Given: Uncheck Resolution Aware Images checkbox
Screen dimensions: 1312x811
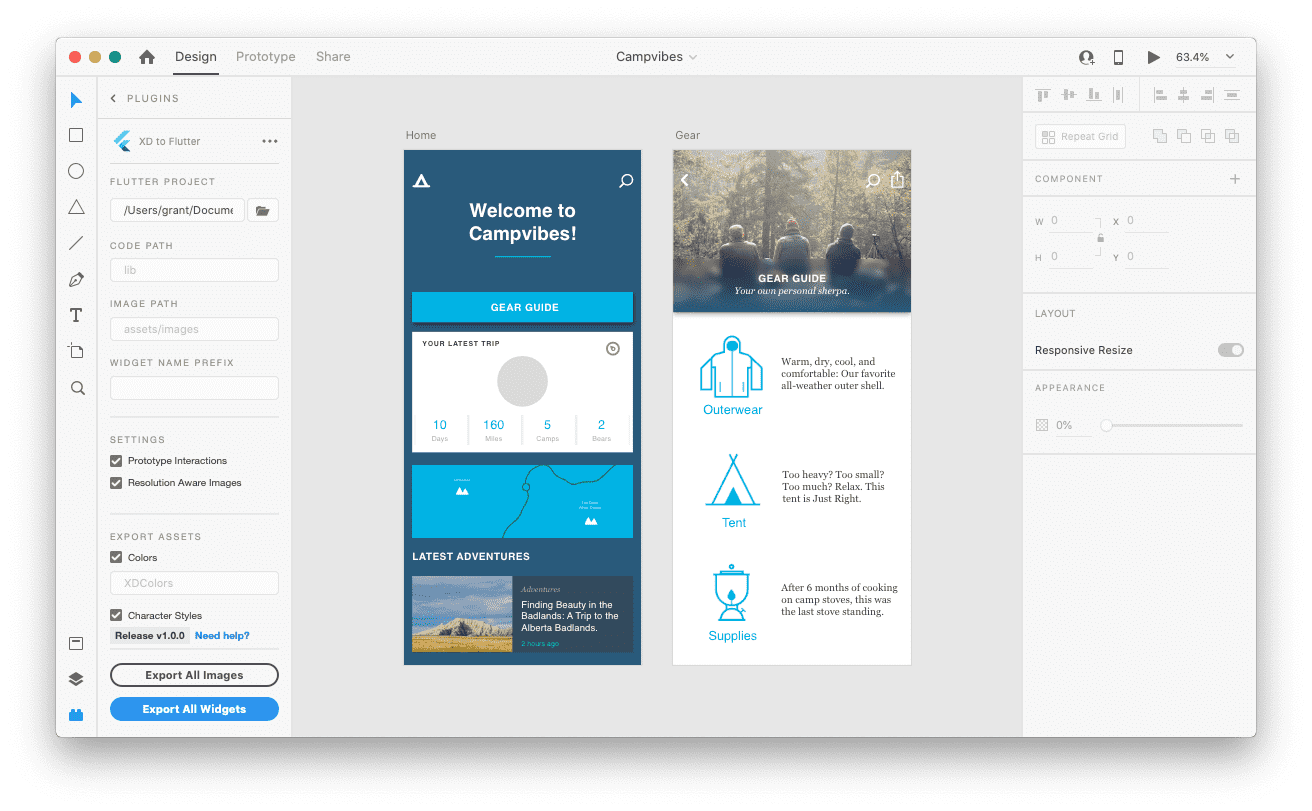Looking at the screenshot, I should click(x=116, y=483).
